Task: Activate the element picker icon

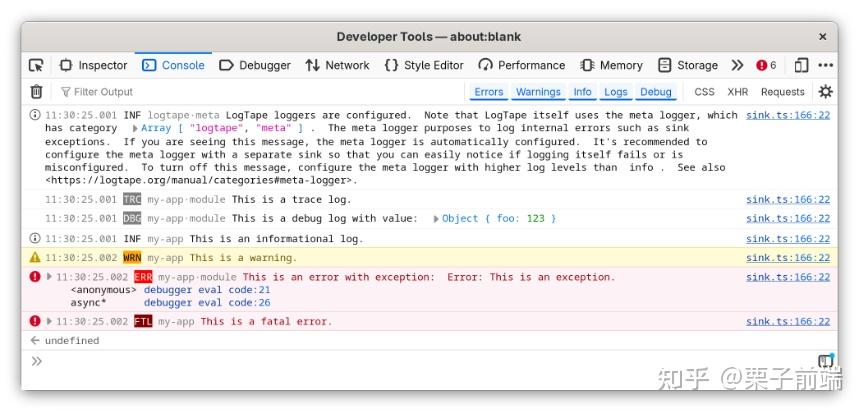Action: tap(36, 66)
